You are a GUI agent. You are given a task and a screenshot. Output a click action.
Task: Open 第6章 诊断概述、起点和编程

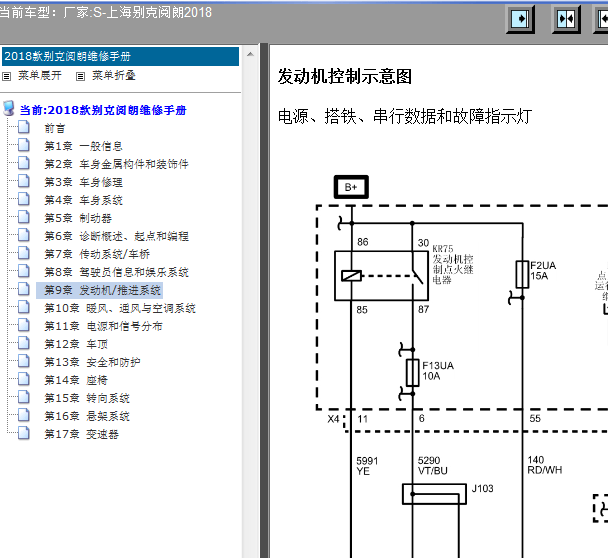click(116, 236)
